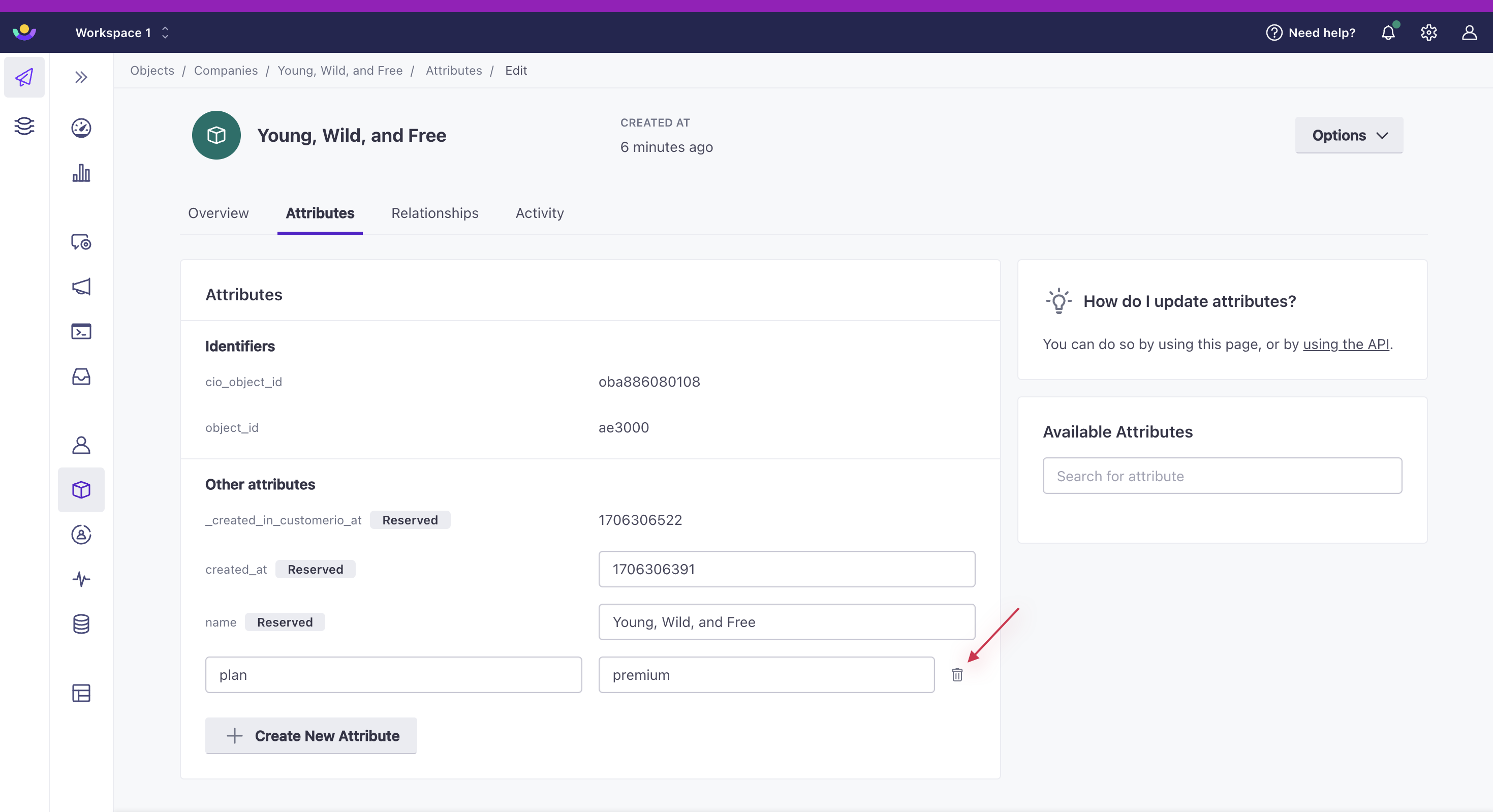Viewport: 1493px width, 812px height.
Task: Open the activity pulse icon
Action: 81,579
